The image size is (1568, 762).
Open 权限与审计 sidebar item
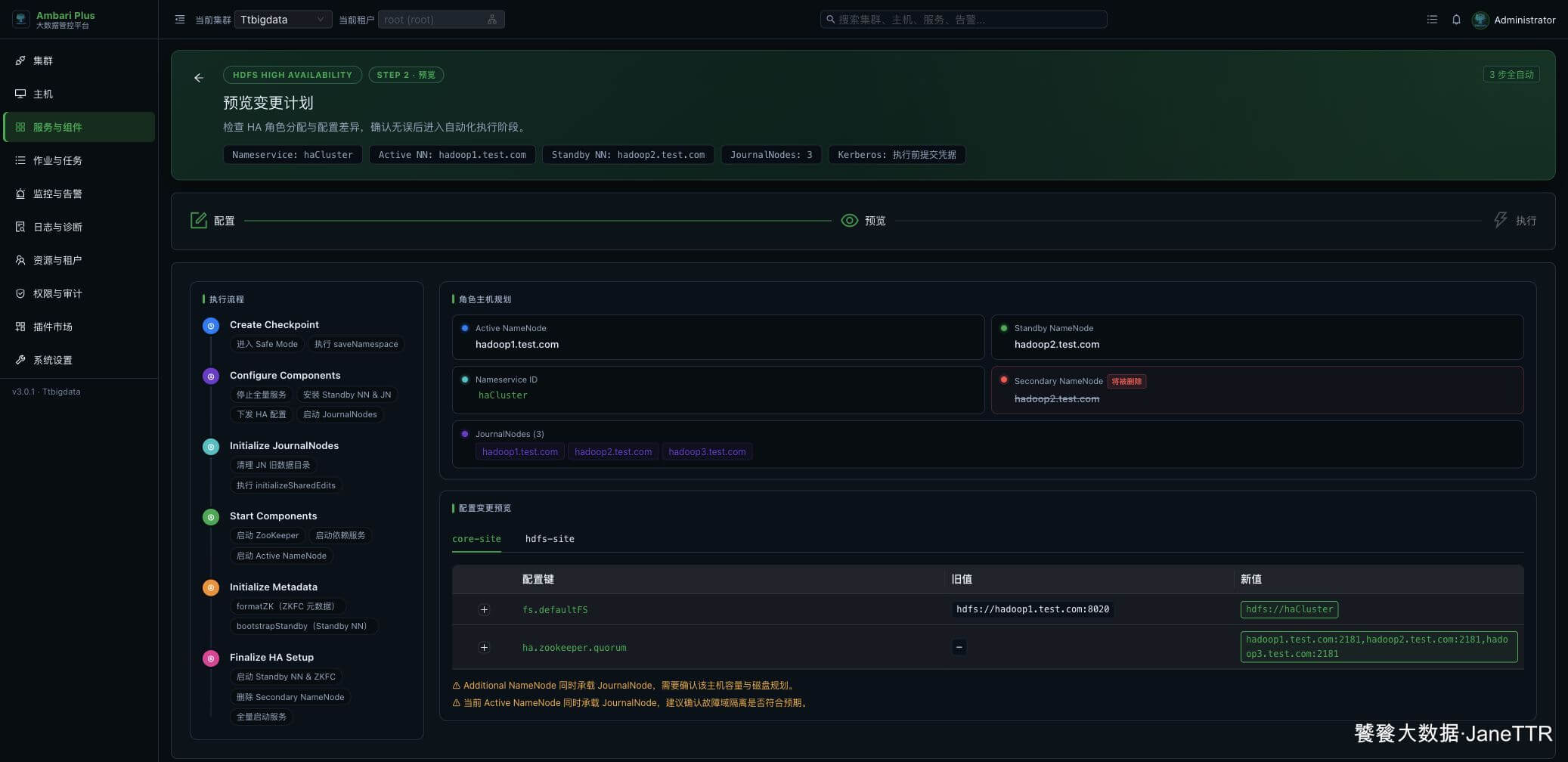[79, 293]
